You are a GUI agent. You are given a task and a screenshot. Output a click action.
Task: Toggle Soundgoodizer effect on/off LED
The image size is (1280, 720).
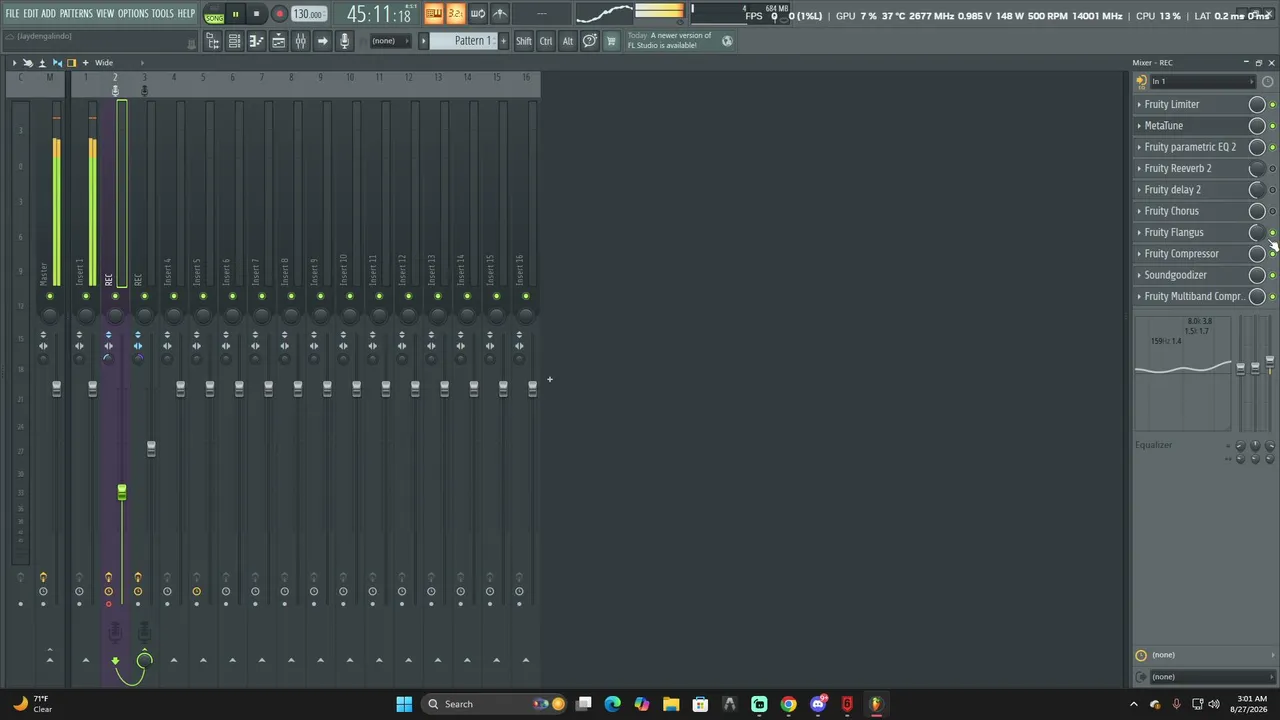click(x=1272, y=275)
